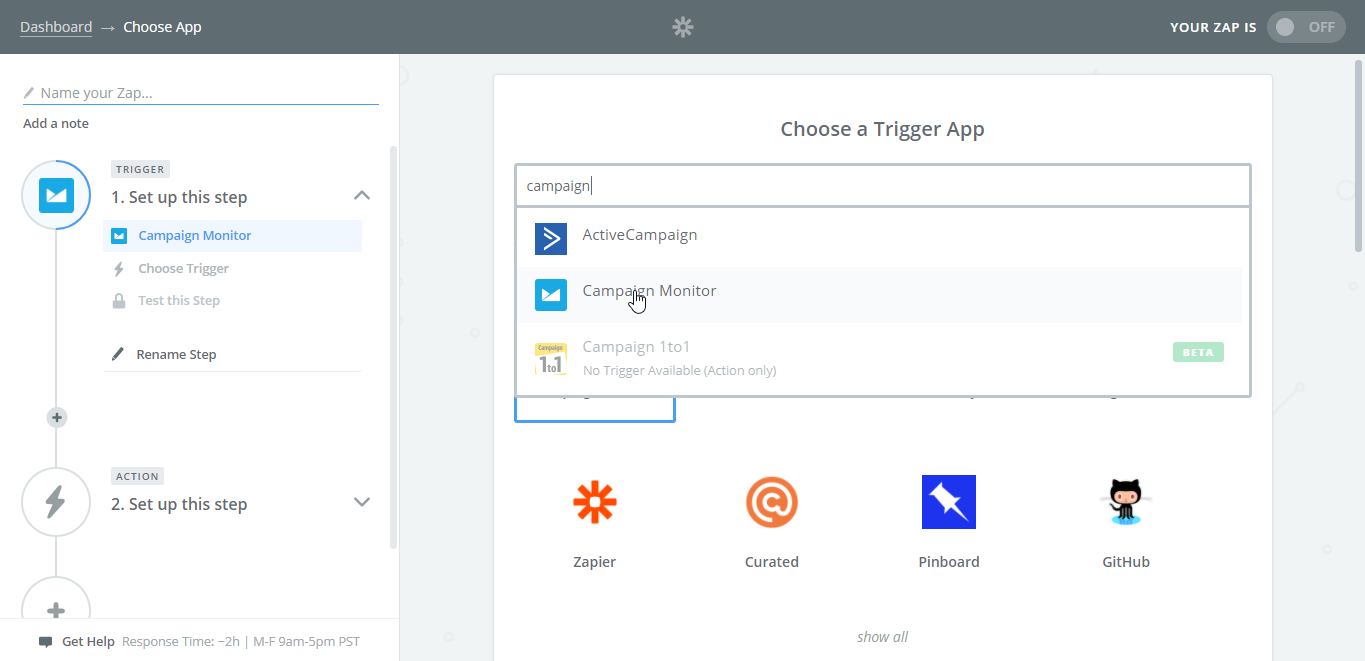Click the TRIGGER label badge
1365x661 pixels.
(140, 169)
